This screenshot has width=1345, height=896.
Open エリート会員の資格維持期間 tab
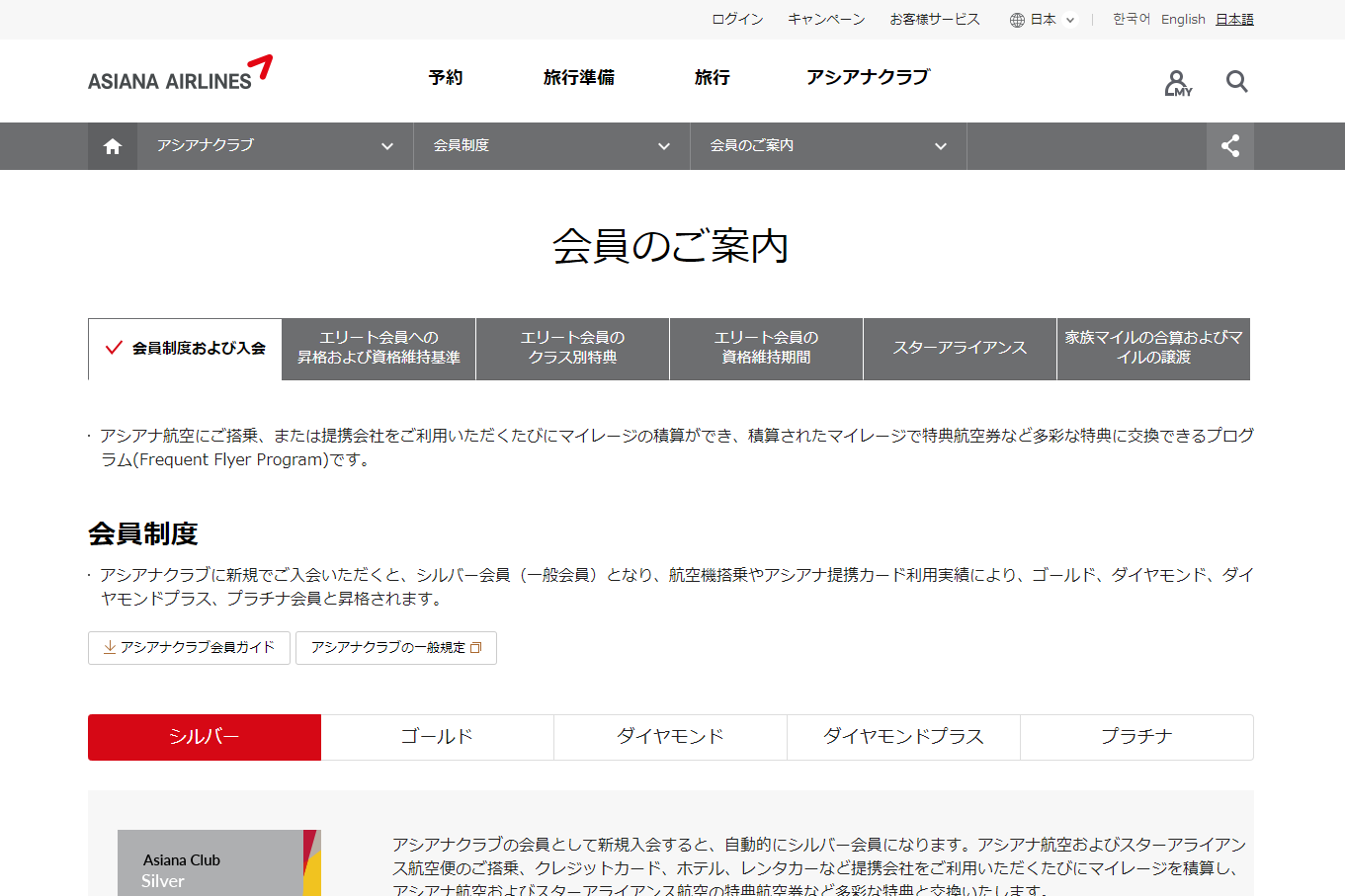[766, 349]
